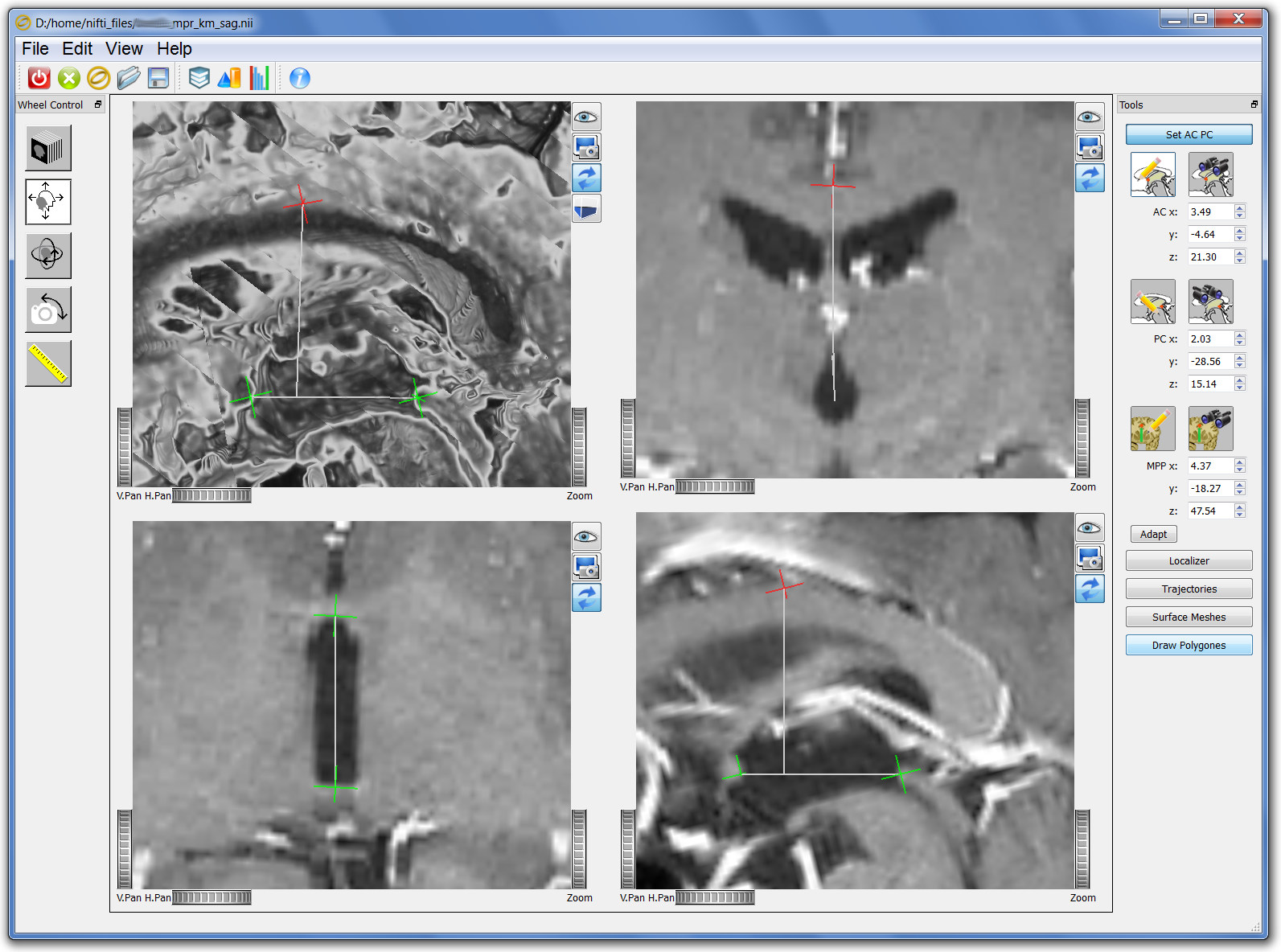Click the save floppy disk icon
The width and height of the screenshot is (1281, 952).
point(158,78)
